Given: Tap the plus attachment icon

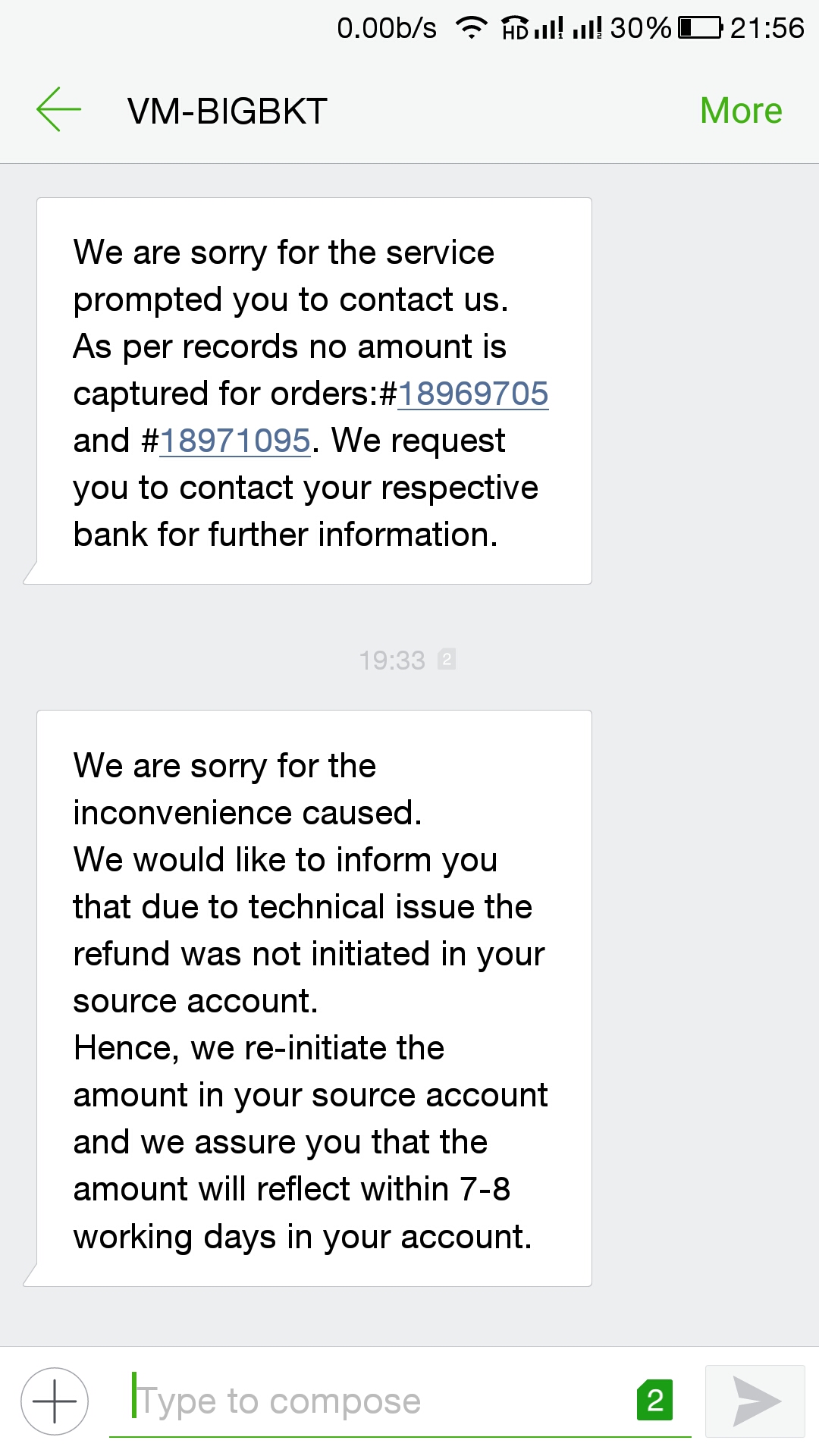Looking at the screenshot, I should (x=55, y=1401).
